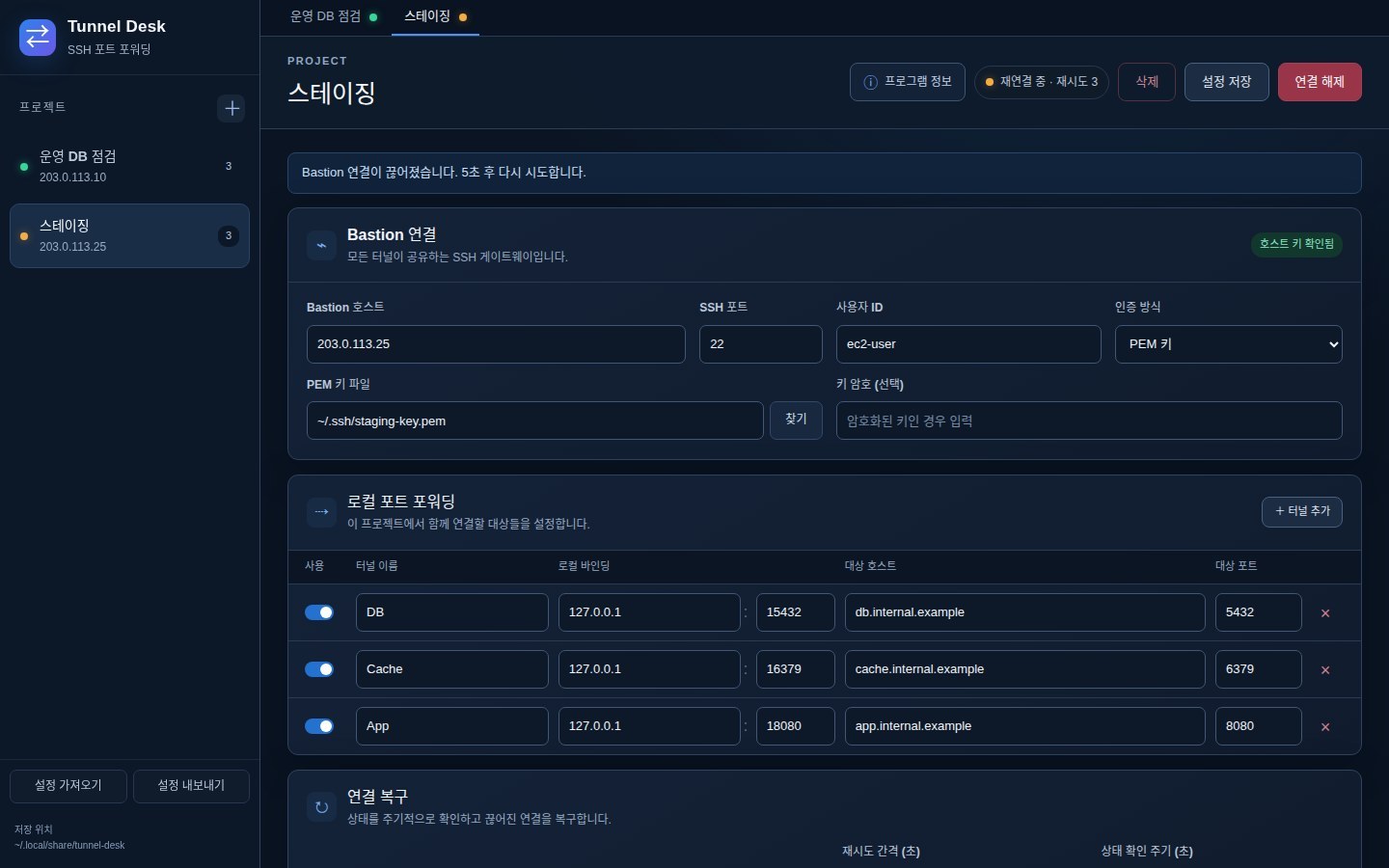Image resolution: width=1389 pixels, height=868 pixels.
Task: Click the App tunnel name field
Action: (451, 726)
